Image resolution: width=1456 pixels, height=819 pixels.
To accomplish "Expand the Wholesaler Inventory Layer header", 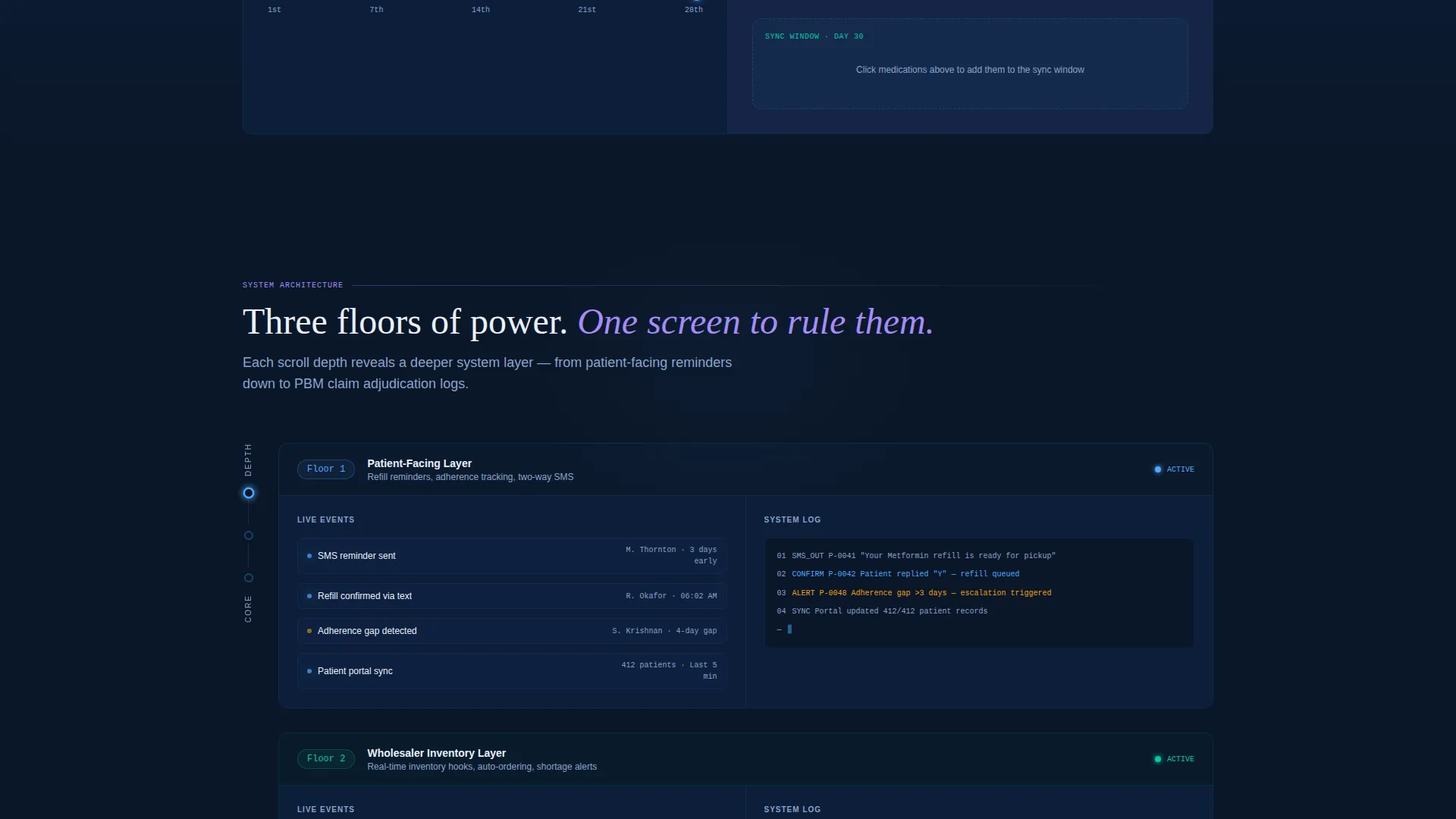I will (x=745, y=759).
